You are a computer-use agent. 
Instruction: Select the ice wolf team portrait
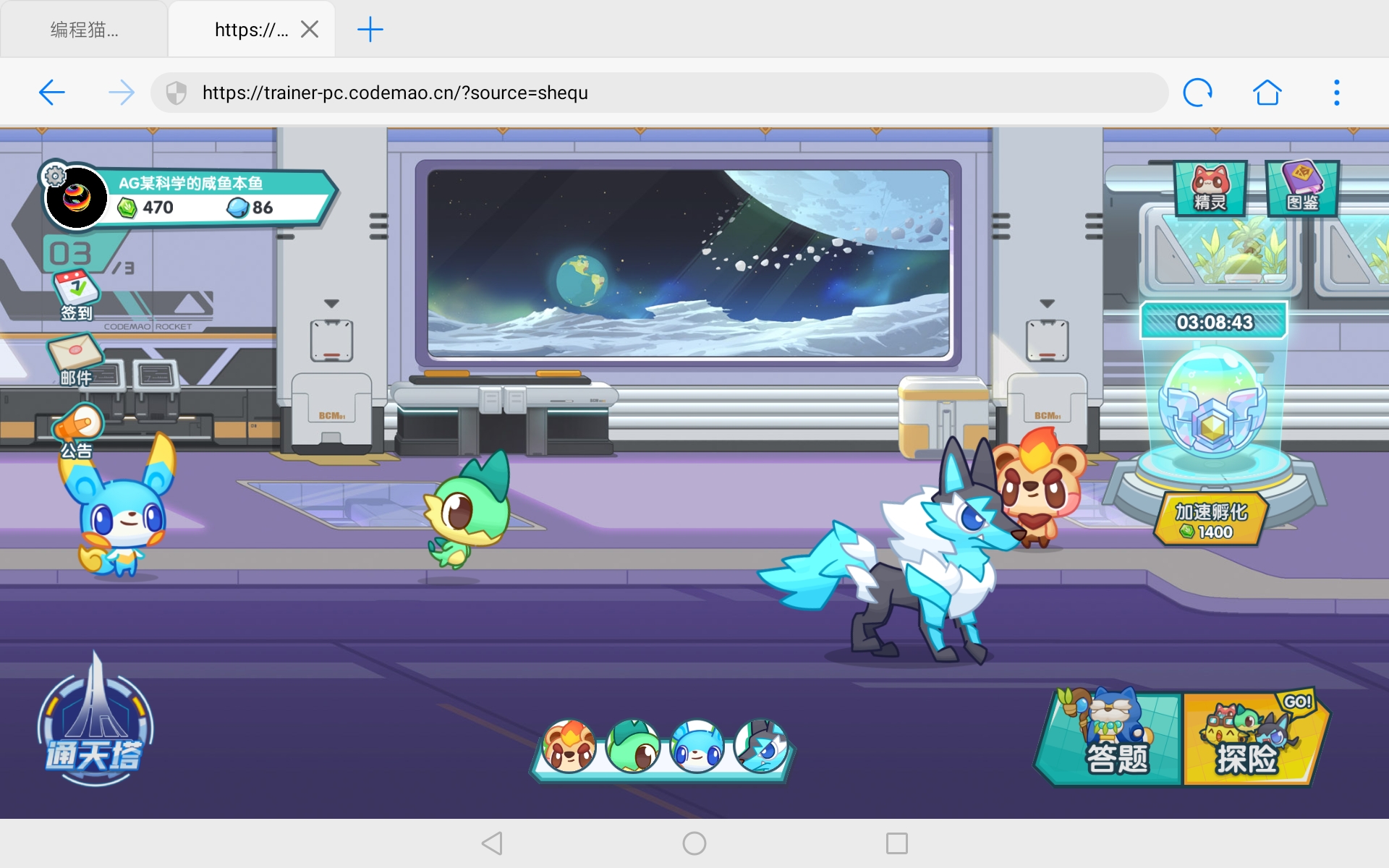point(760,747)
